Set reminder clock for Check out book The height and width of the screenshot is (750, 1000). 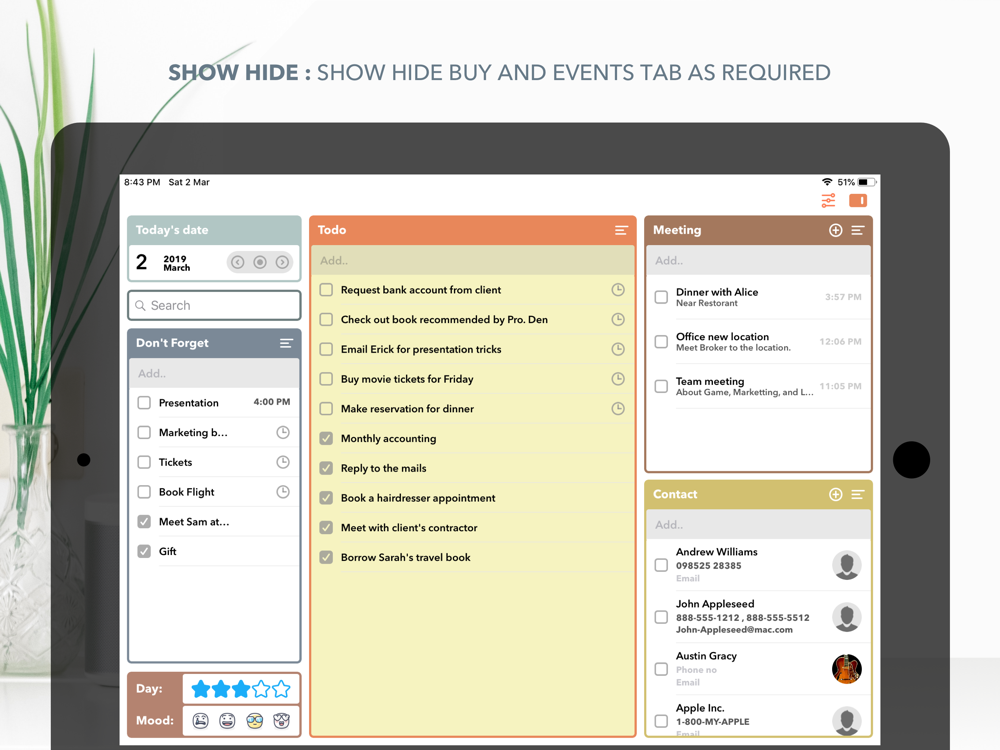pyautogui.click(x=618, y=320)
